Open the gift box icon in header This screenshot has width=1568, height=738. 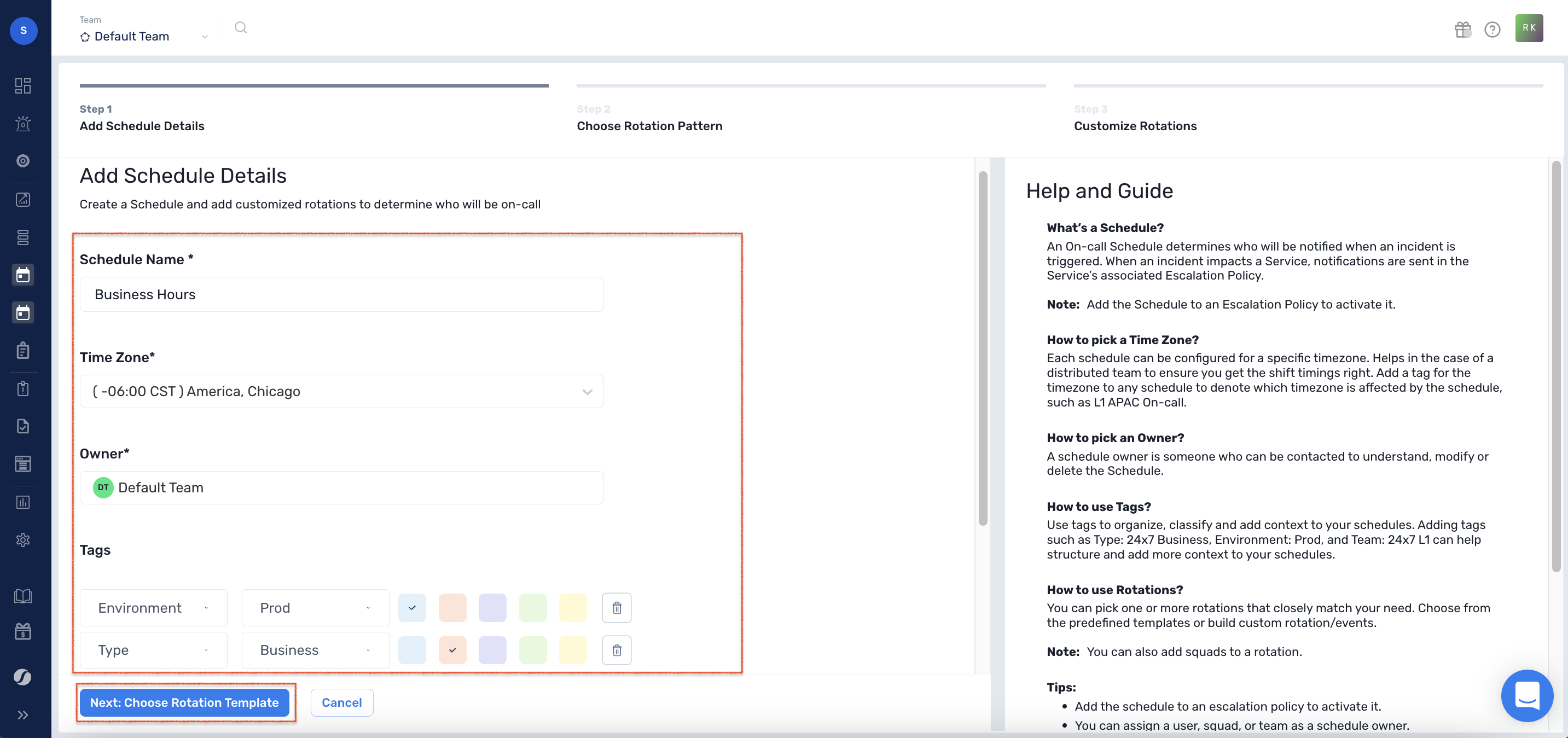[x=1462, y=29]
